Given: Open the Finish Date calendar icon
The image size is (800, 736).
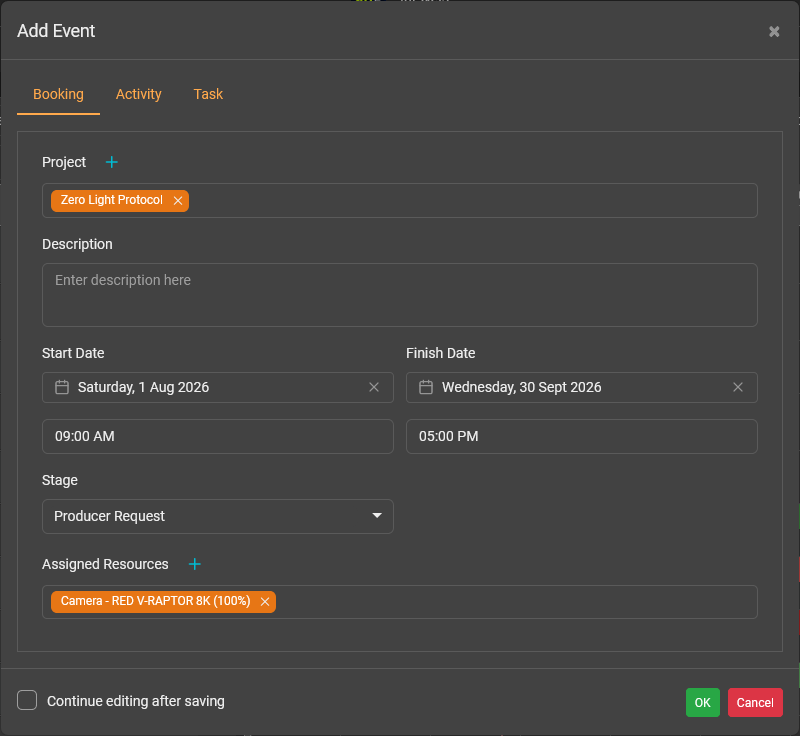Looking at the screenshot, I should coord(426,387).
